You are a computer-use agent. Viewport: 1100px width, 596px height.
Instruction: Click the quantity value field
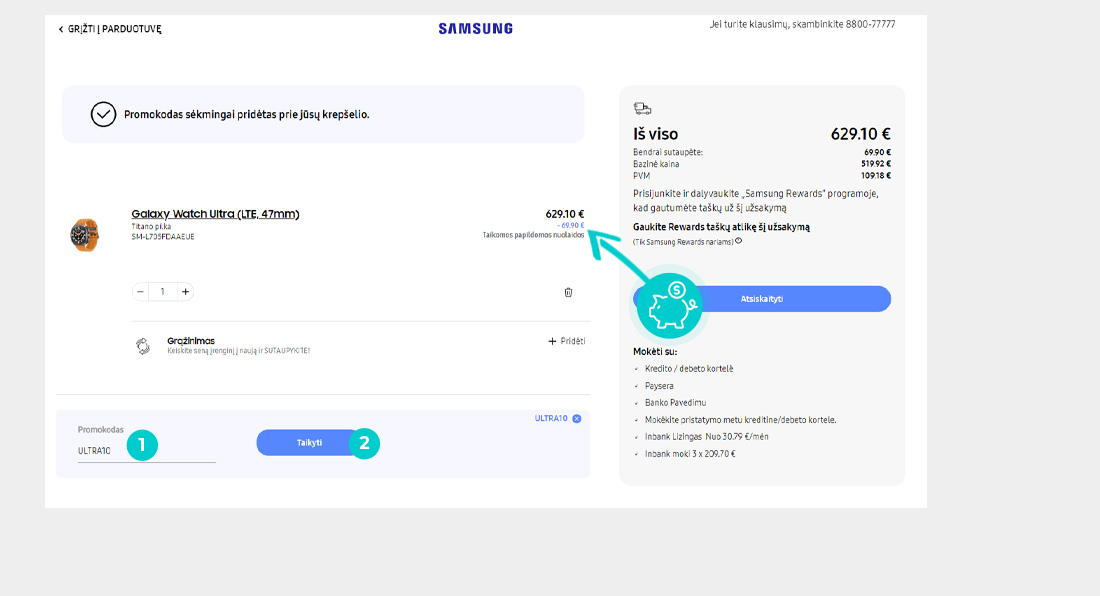coord(162,292)
